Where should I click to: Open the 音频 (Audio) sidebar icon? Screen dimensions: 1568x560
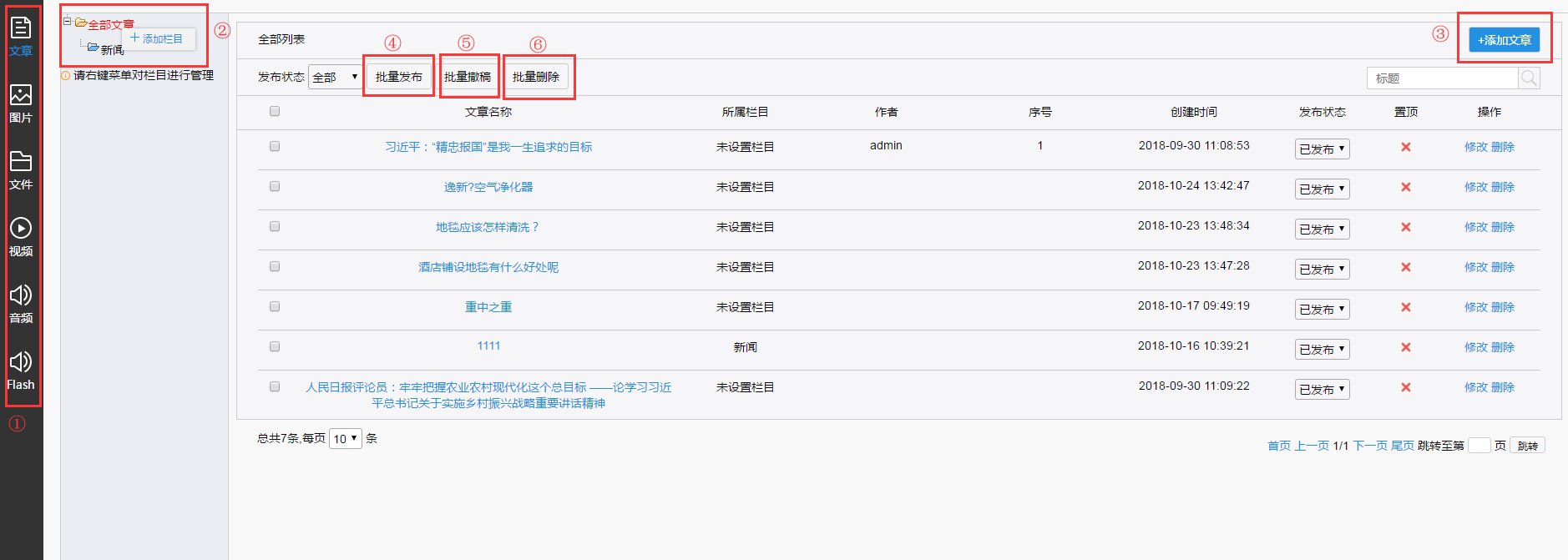click(x=21, y=303)
